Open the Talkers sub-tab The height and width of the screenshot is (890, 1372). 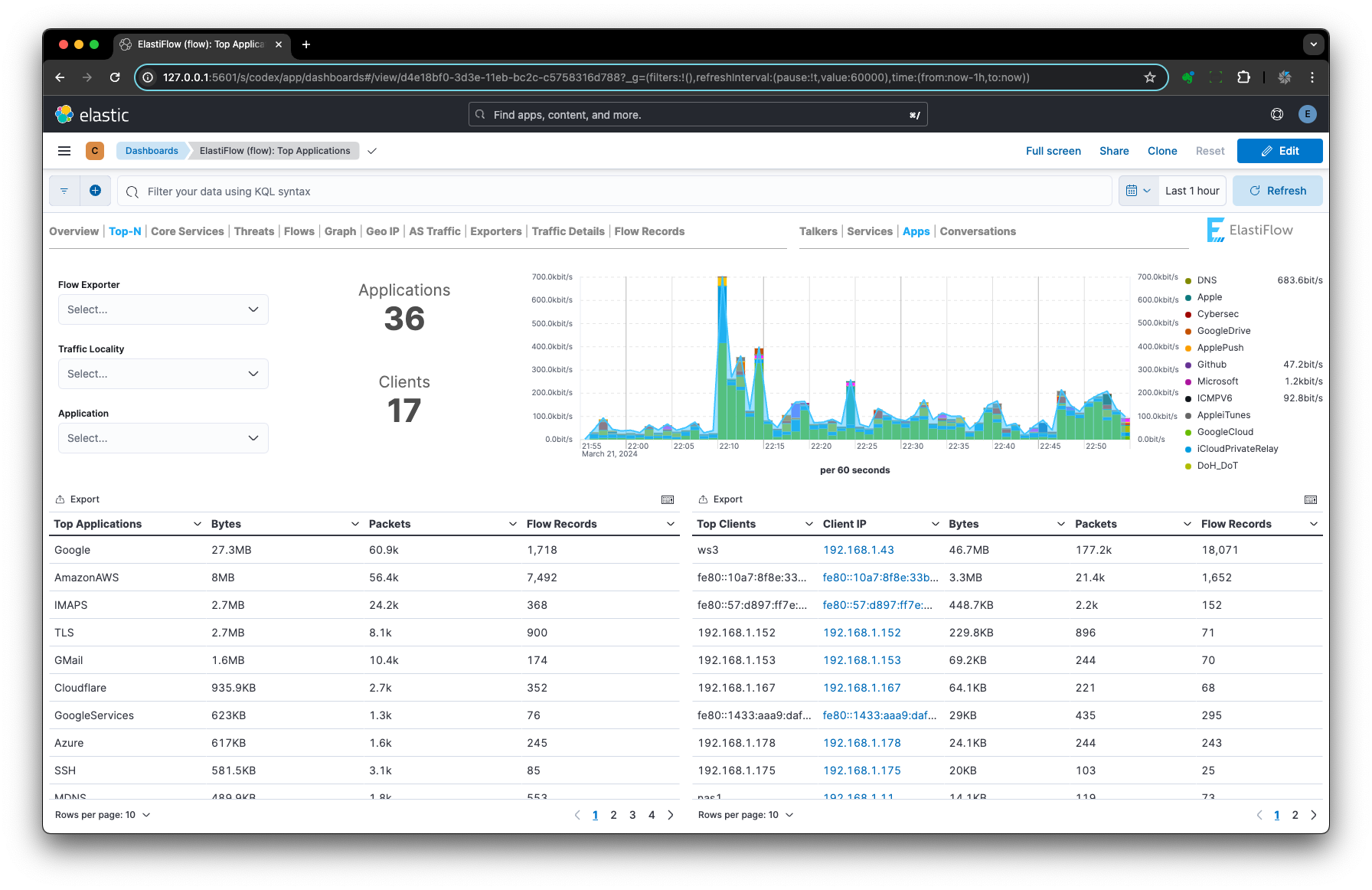[x=818, y=231]
